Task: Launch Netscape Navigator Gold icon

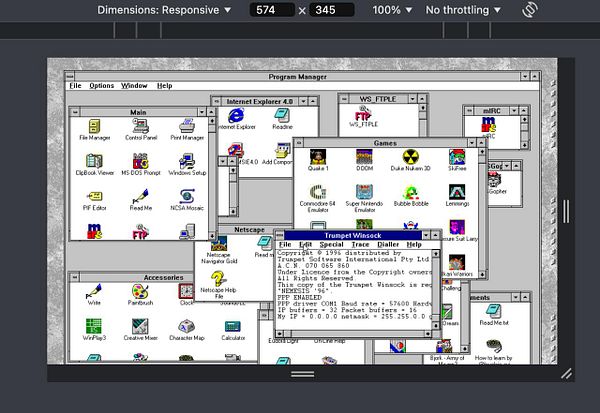Action: 219,251
